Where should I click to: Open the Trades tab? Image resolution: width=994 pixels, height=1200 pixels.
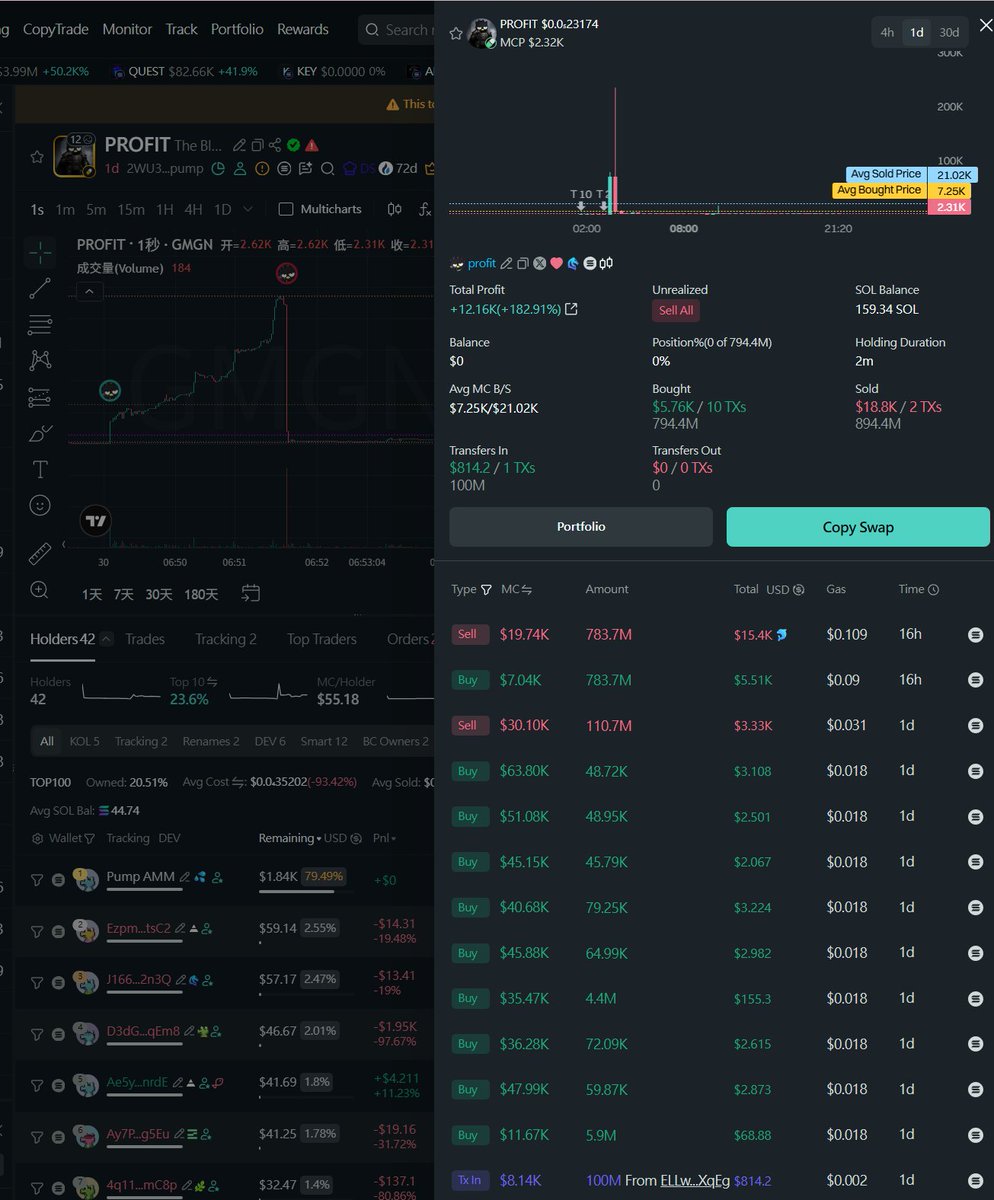tap(145, 639)
